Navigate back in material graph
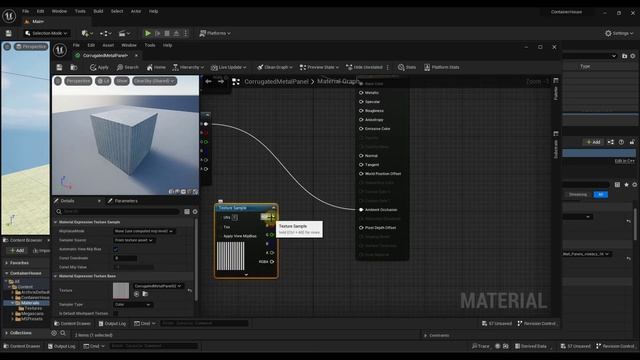Screen dimensions: 640x360 (209, 82)
